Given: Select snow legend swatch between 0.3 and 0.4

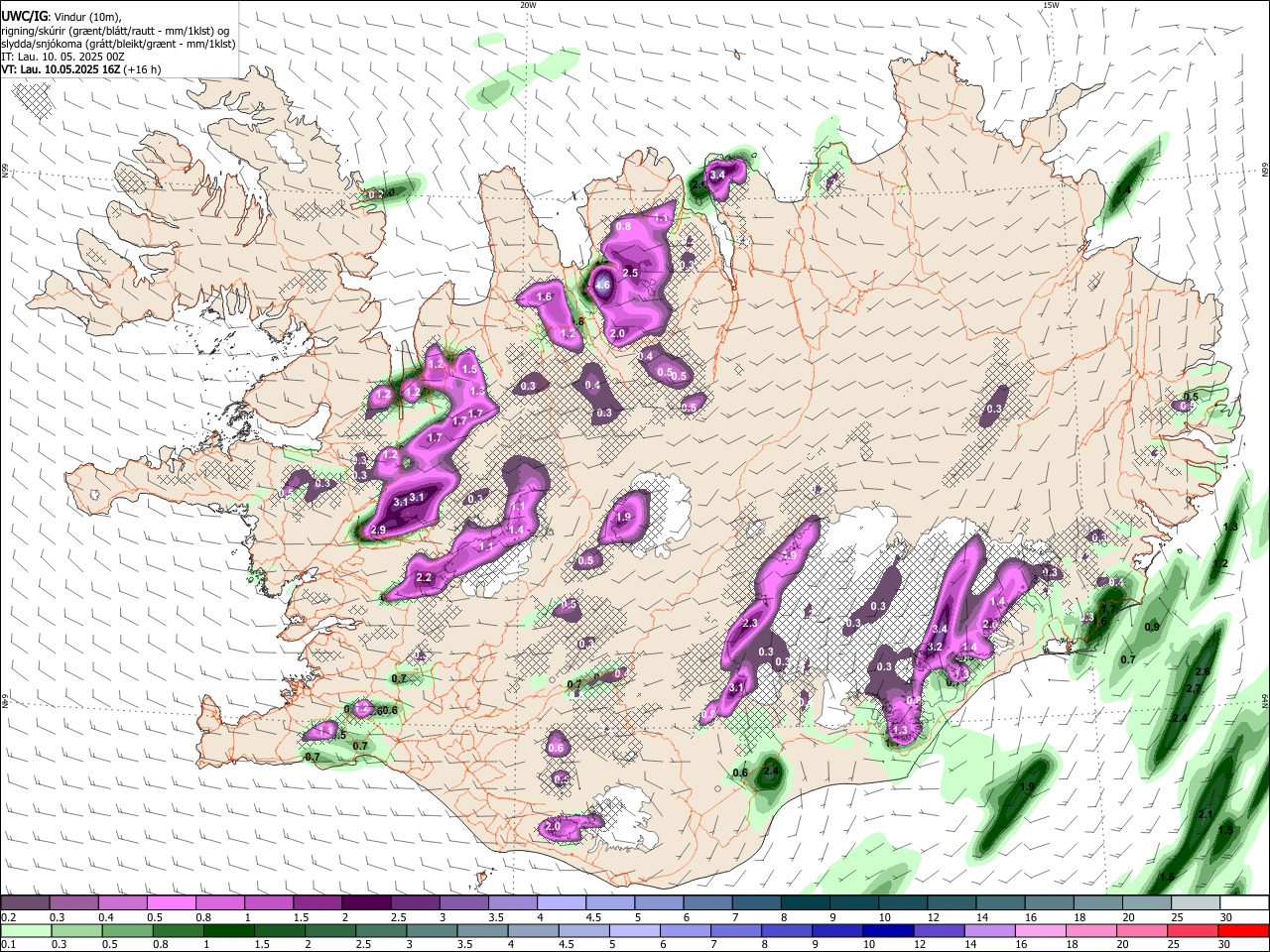Looking at the screenshot, I should click(x=74, y=901).
